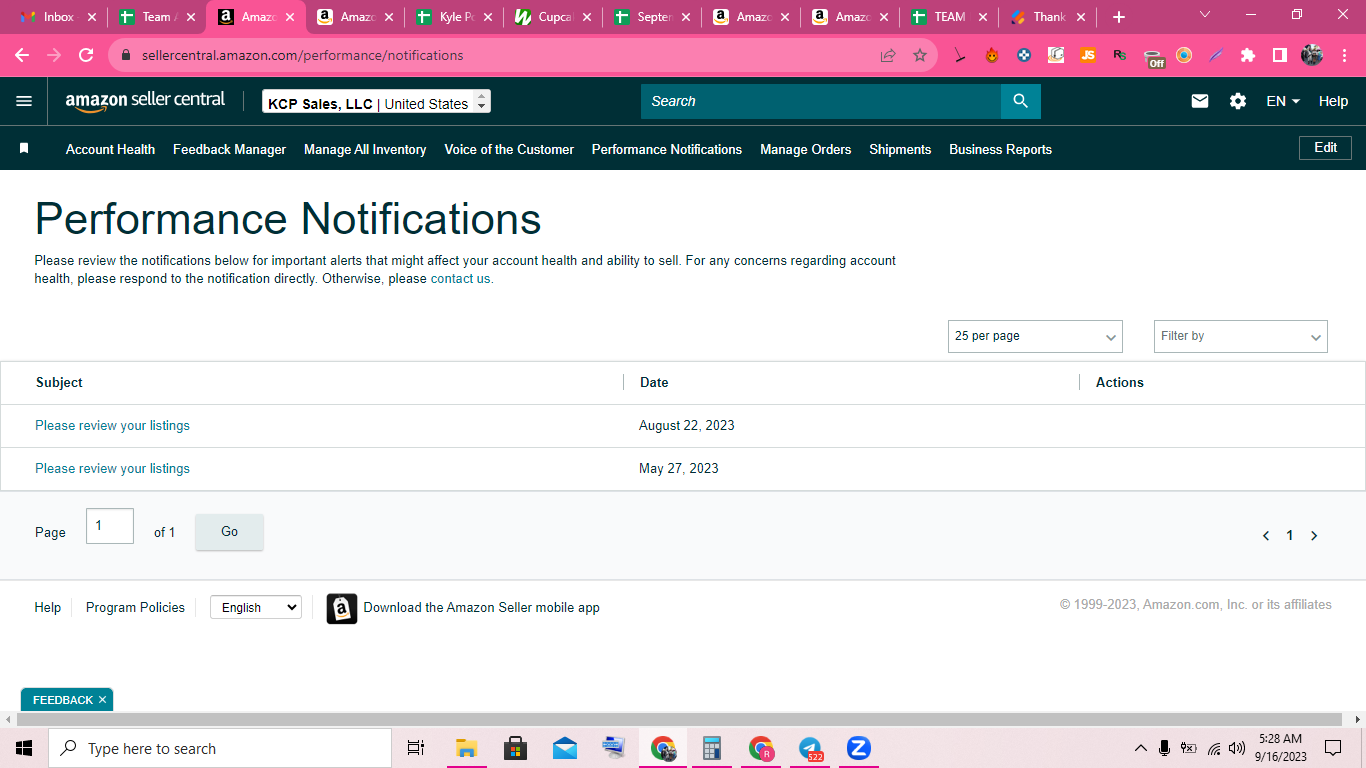Click the RS extension icon
This screenshot has width=1366, height=768.
pyautogui.click(x=1120, y=56)
